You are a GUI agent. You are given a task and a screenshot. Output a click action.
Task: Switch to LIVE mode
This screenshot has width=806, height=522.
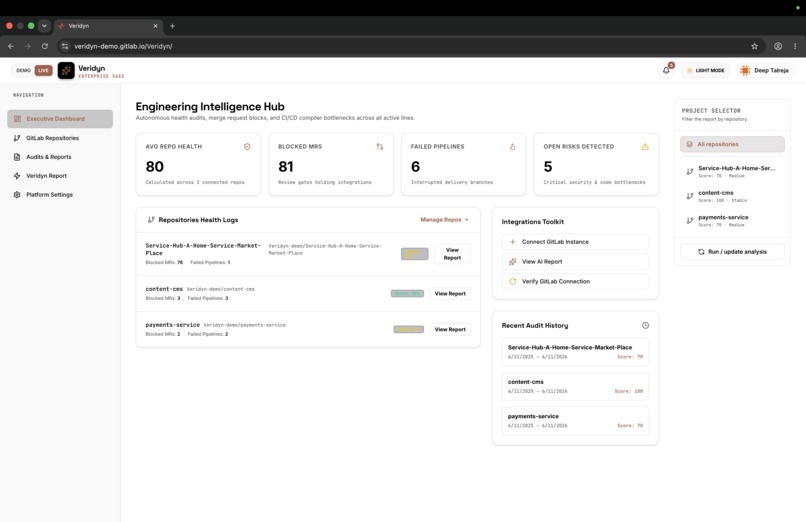43,70
